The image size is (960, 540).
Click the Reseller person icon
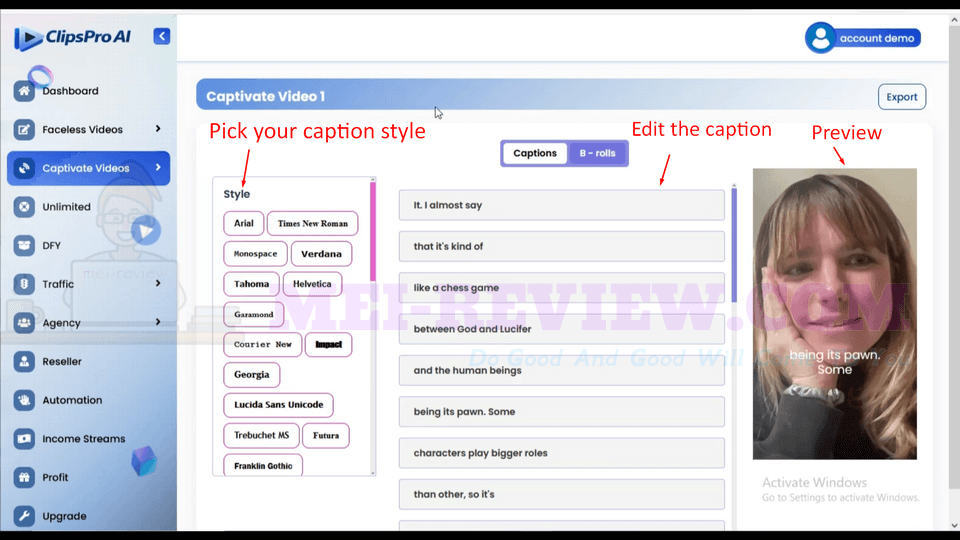(24, 361)
